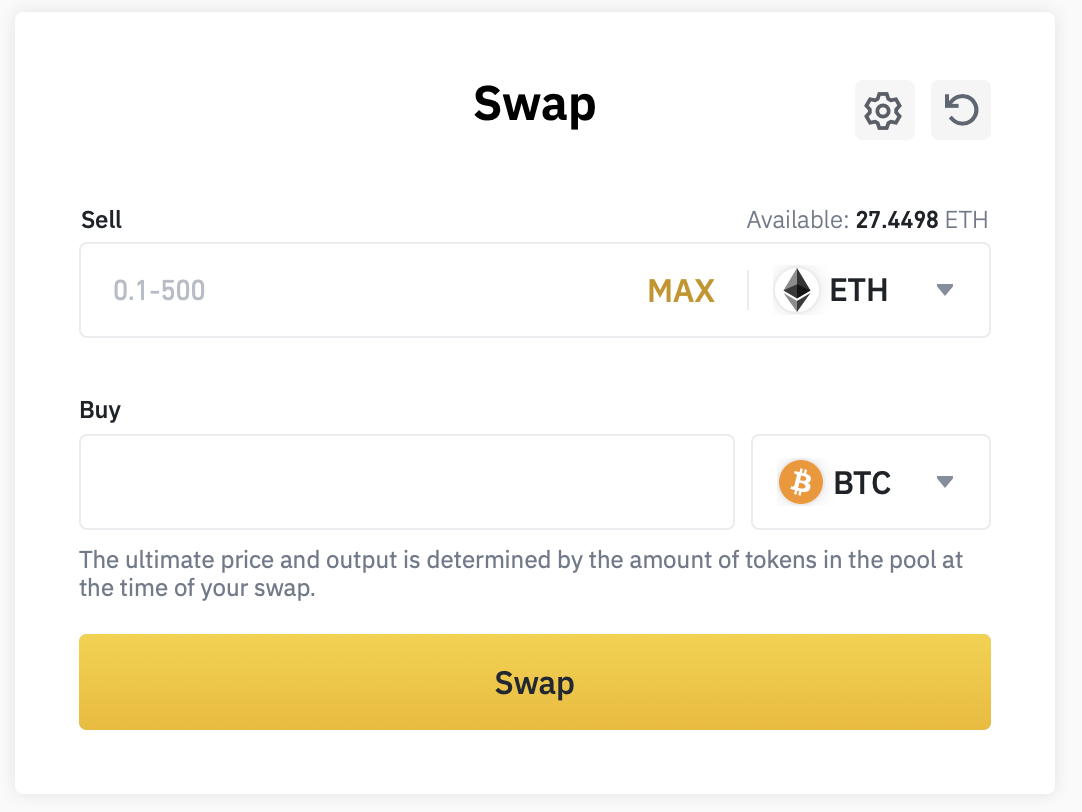Focus the Buy amount input field

pos(406,482)
